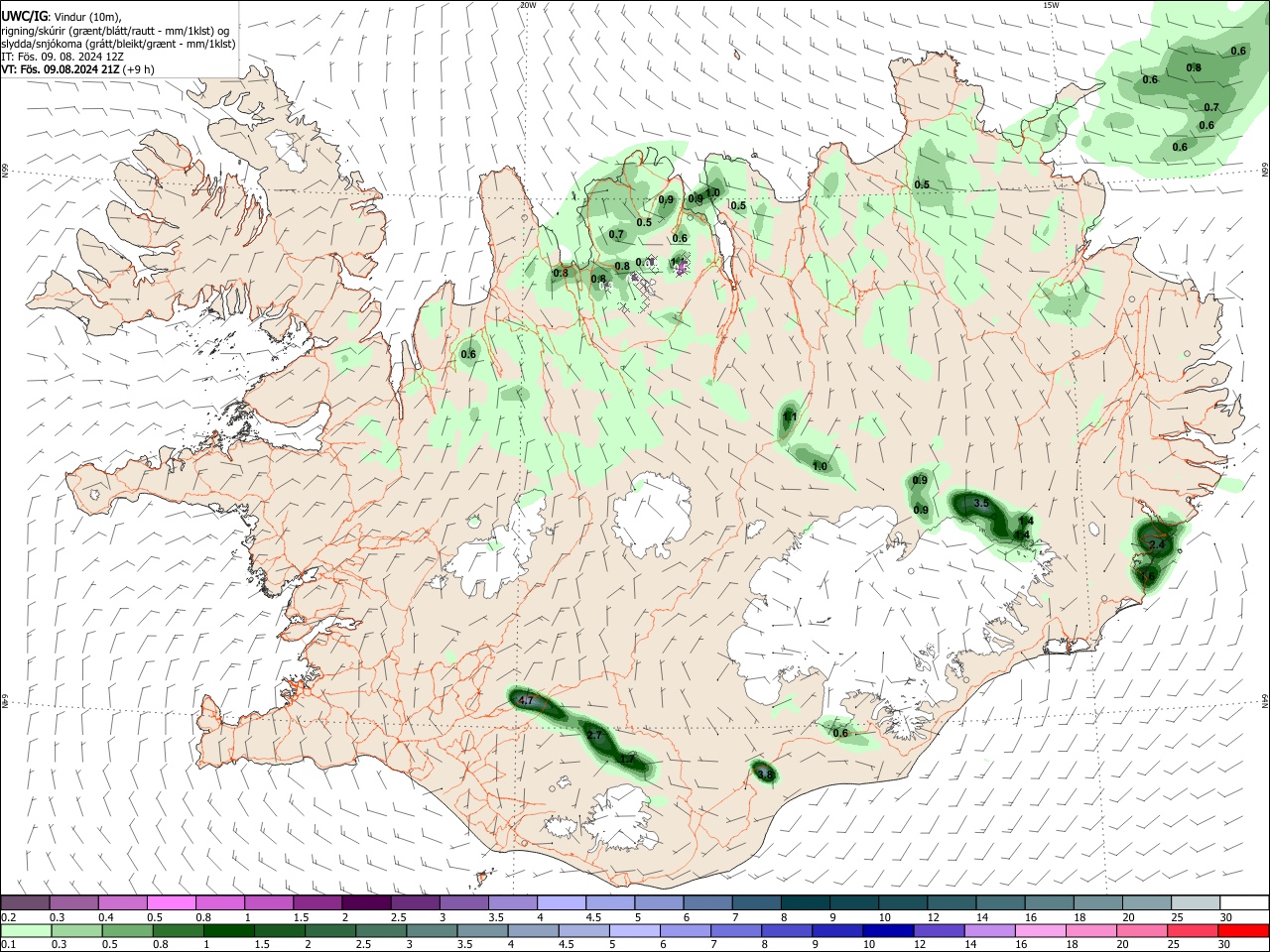Click the 20W longitude label at the top
The width and height of the screenshot is (1270, 952).
[x=528, y=5]
